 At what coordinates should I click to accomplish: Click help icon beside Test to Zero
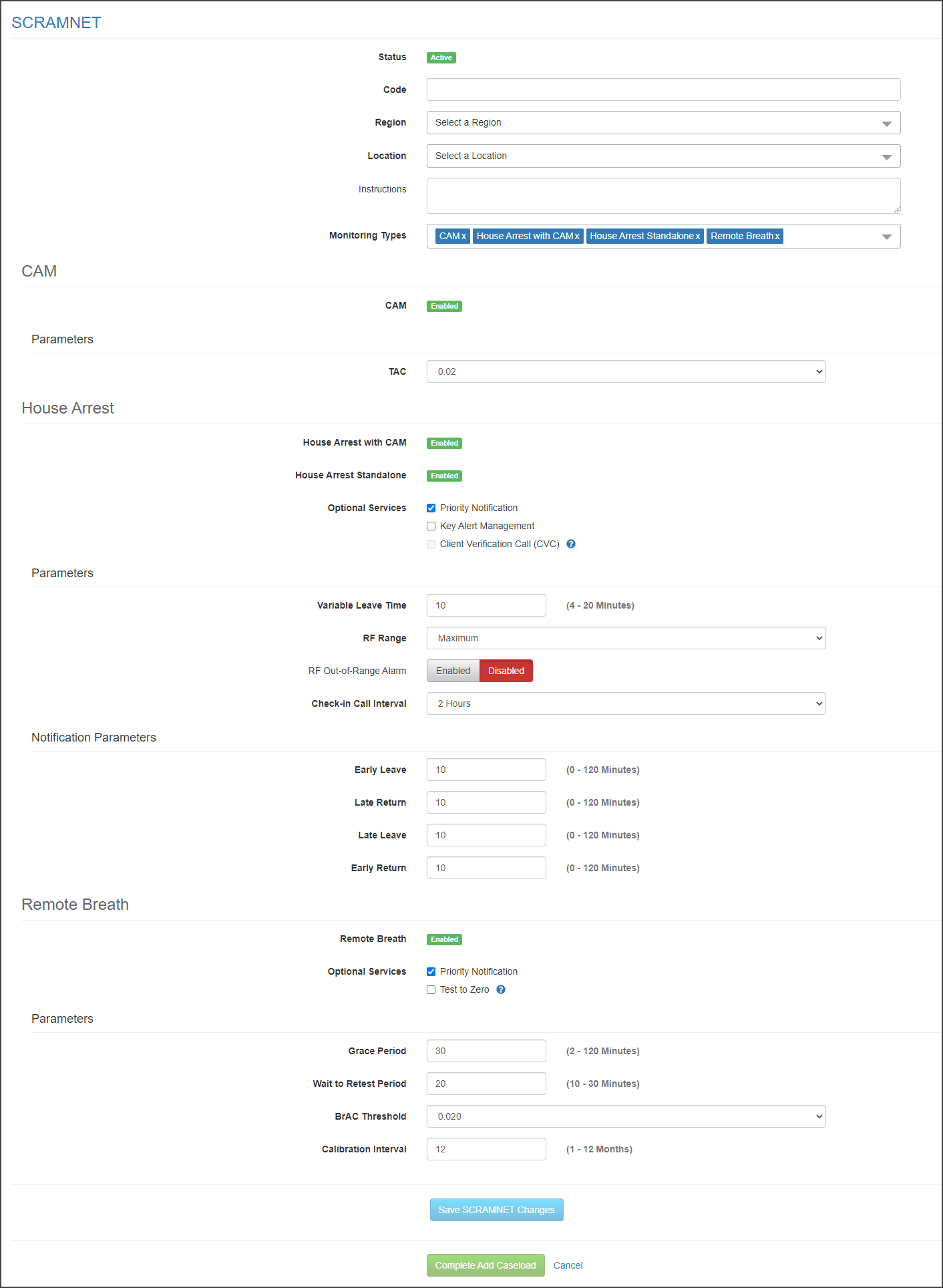501,989
